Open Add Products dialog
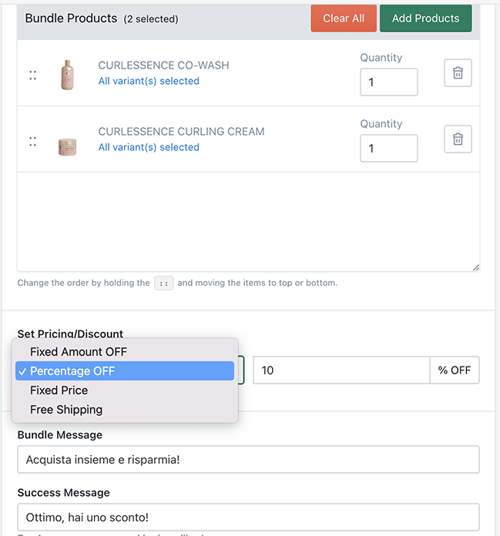Screen dimensions: 500x536 (425, 18)
